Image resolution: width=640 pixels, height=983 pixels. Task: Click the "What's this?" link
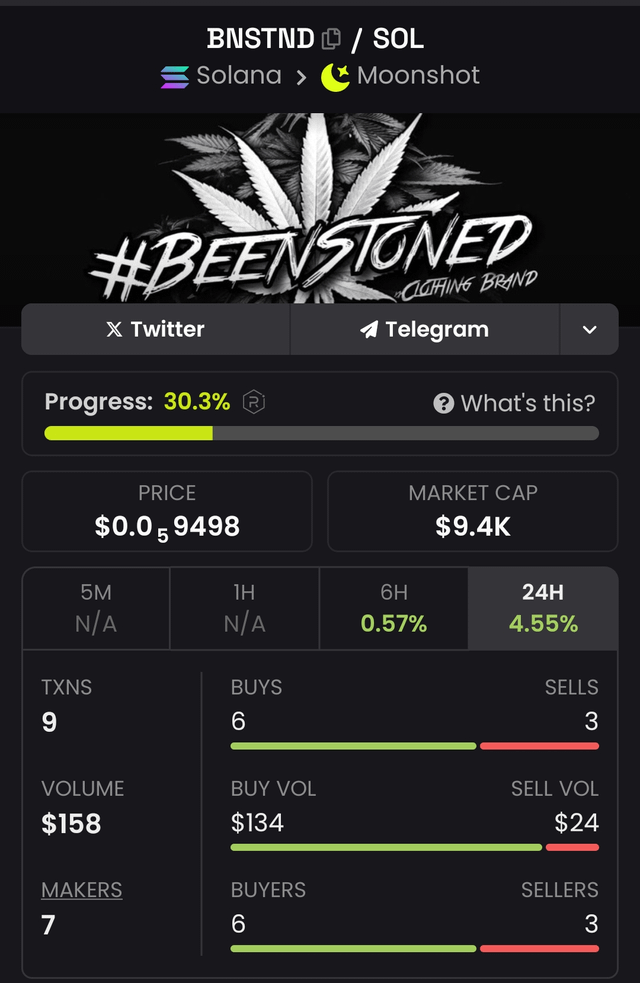527,403
